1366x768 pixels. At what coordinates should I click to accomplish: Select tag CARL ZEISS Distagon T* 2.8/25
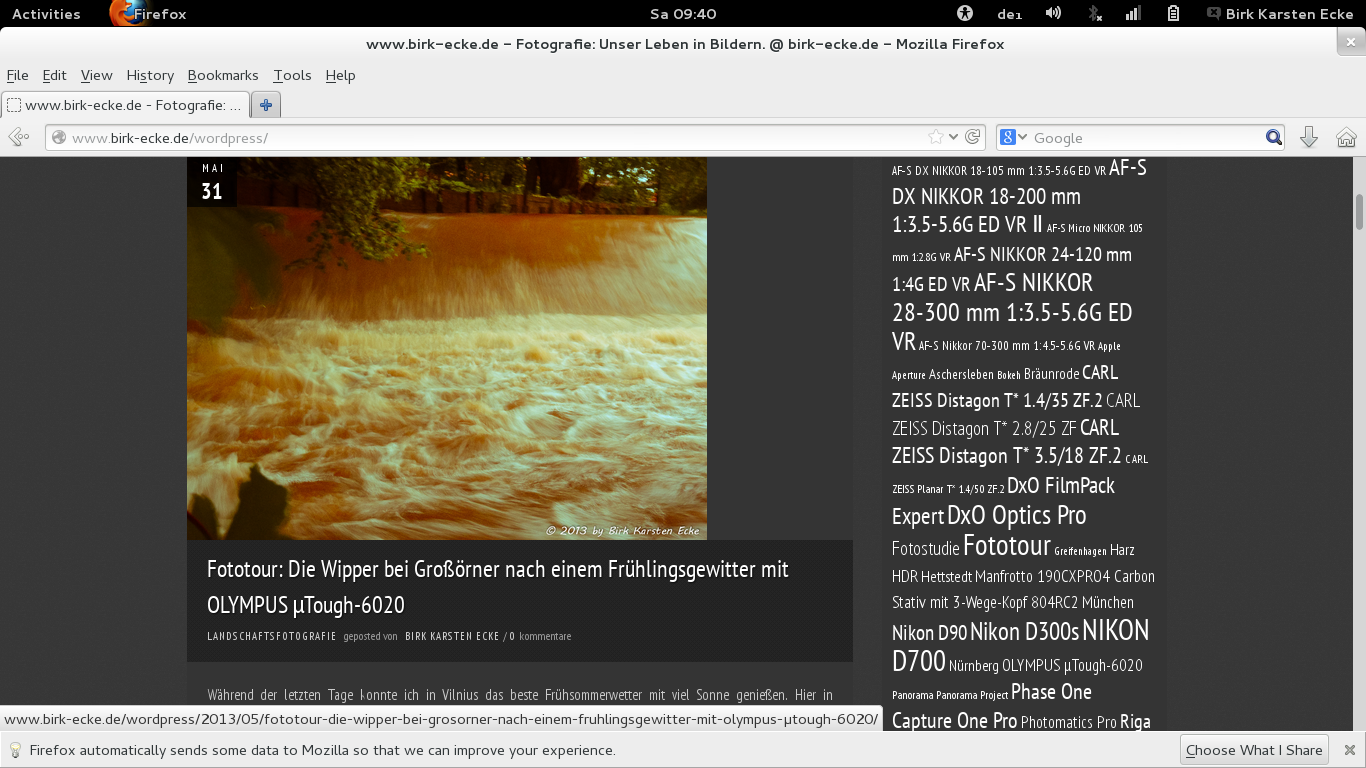(x=1016, y=414)
